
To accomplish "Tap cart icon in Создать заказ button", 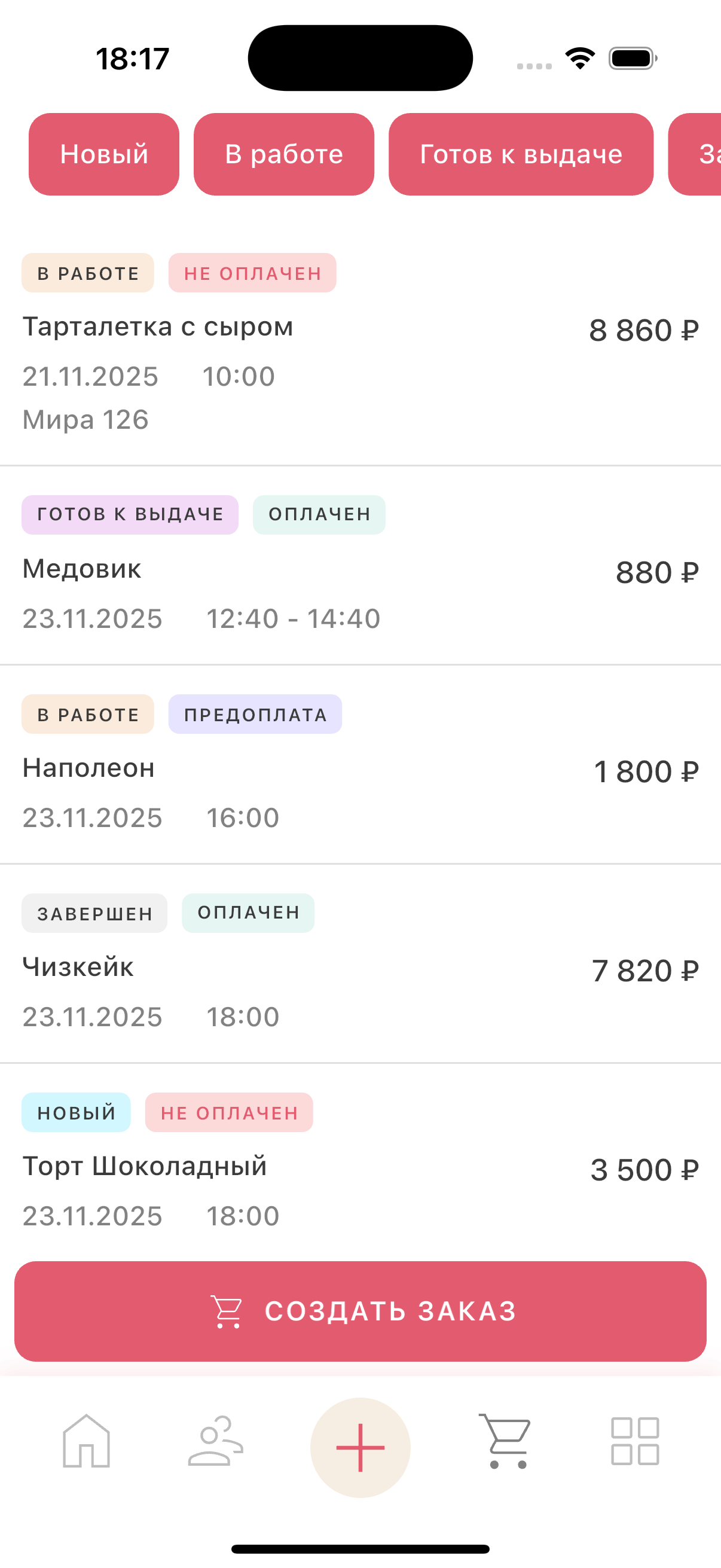I will pyautogui.click(x=227, y=1311).
